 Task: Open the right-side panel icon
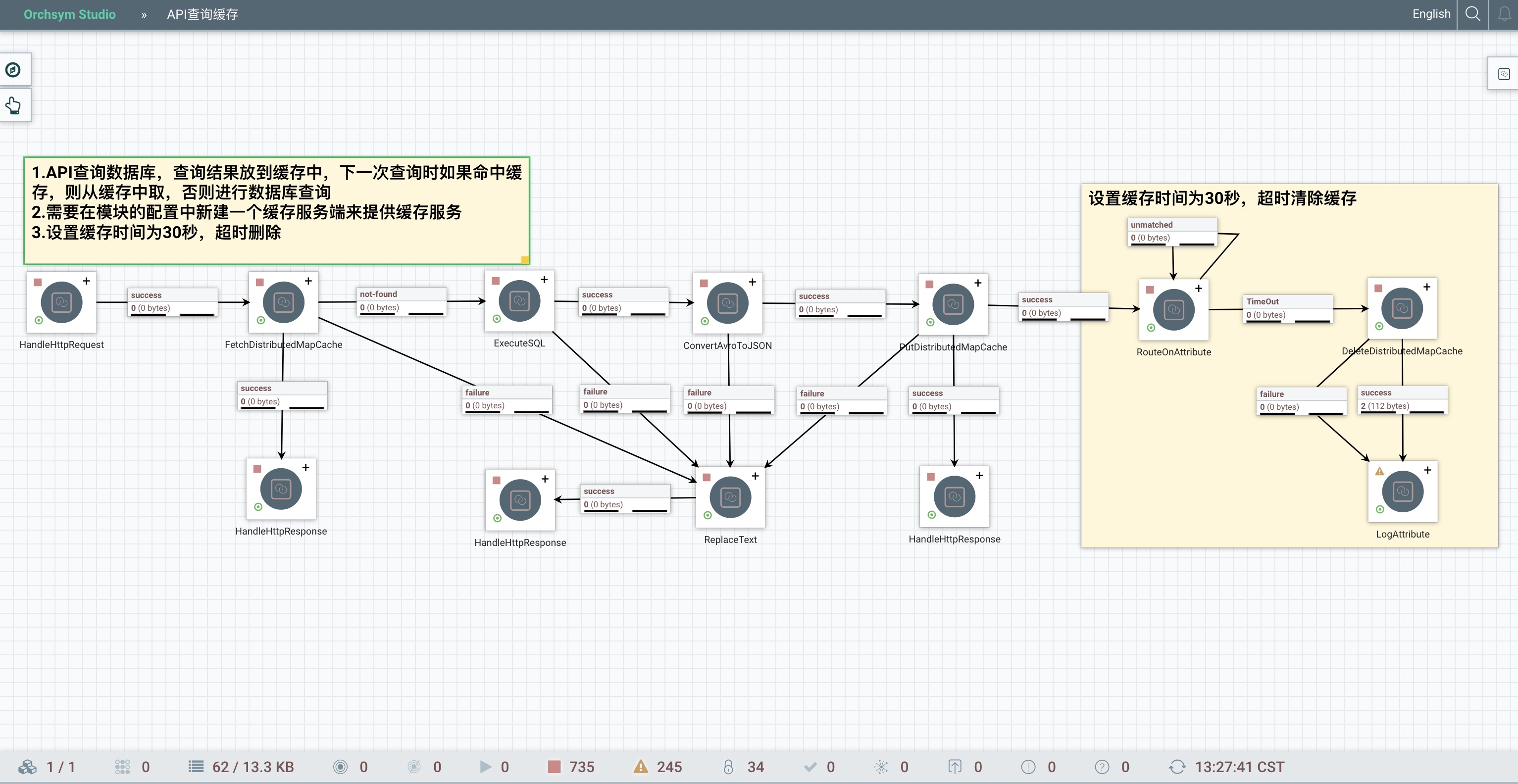(x=1503, y=74)
